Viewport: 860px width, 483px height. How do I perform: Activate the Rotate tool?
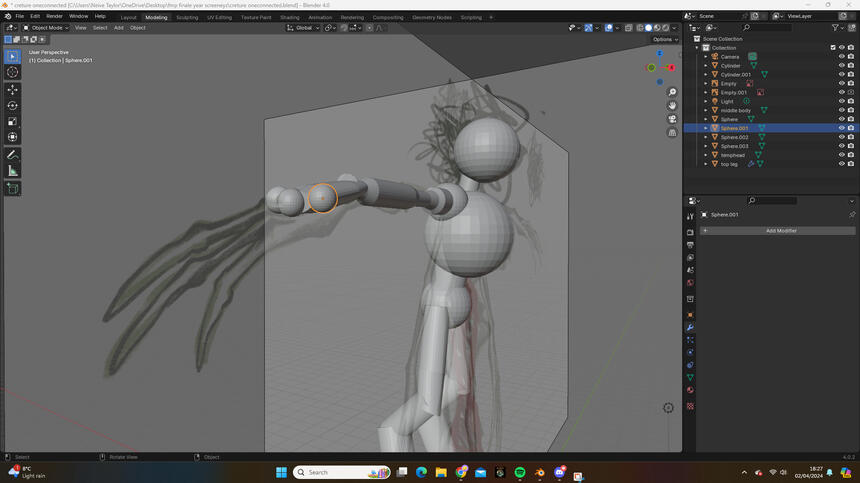click(x=12, y=105)
